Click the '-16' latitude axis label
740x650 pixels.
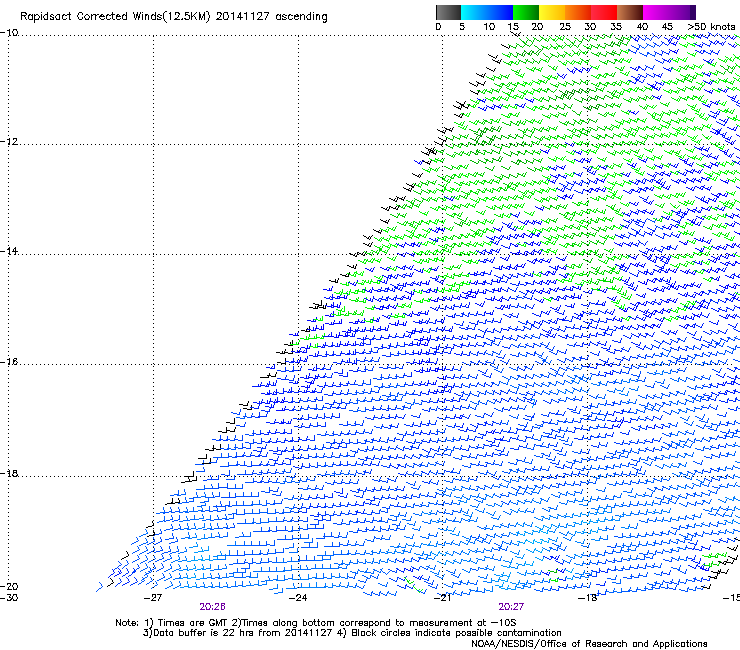[x=9, y=362]
